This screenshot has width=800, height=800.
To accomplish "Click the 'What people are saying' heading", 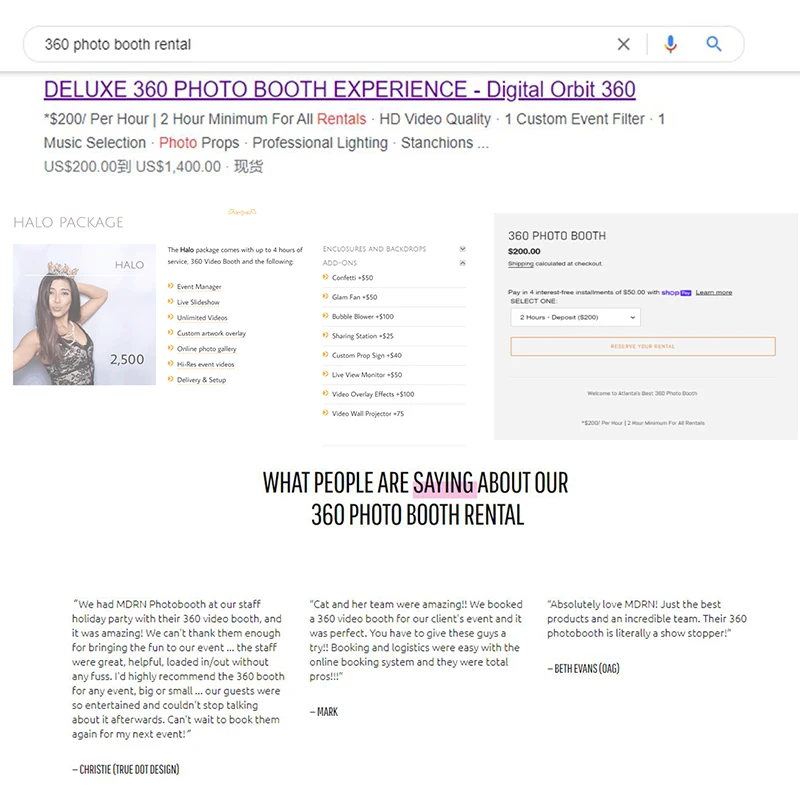I will (415, 498).
